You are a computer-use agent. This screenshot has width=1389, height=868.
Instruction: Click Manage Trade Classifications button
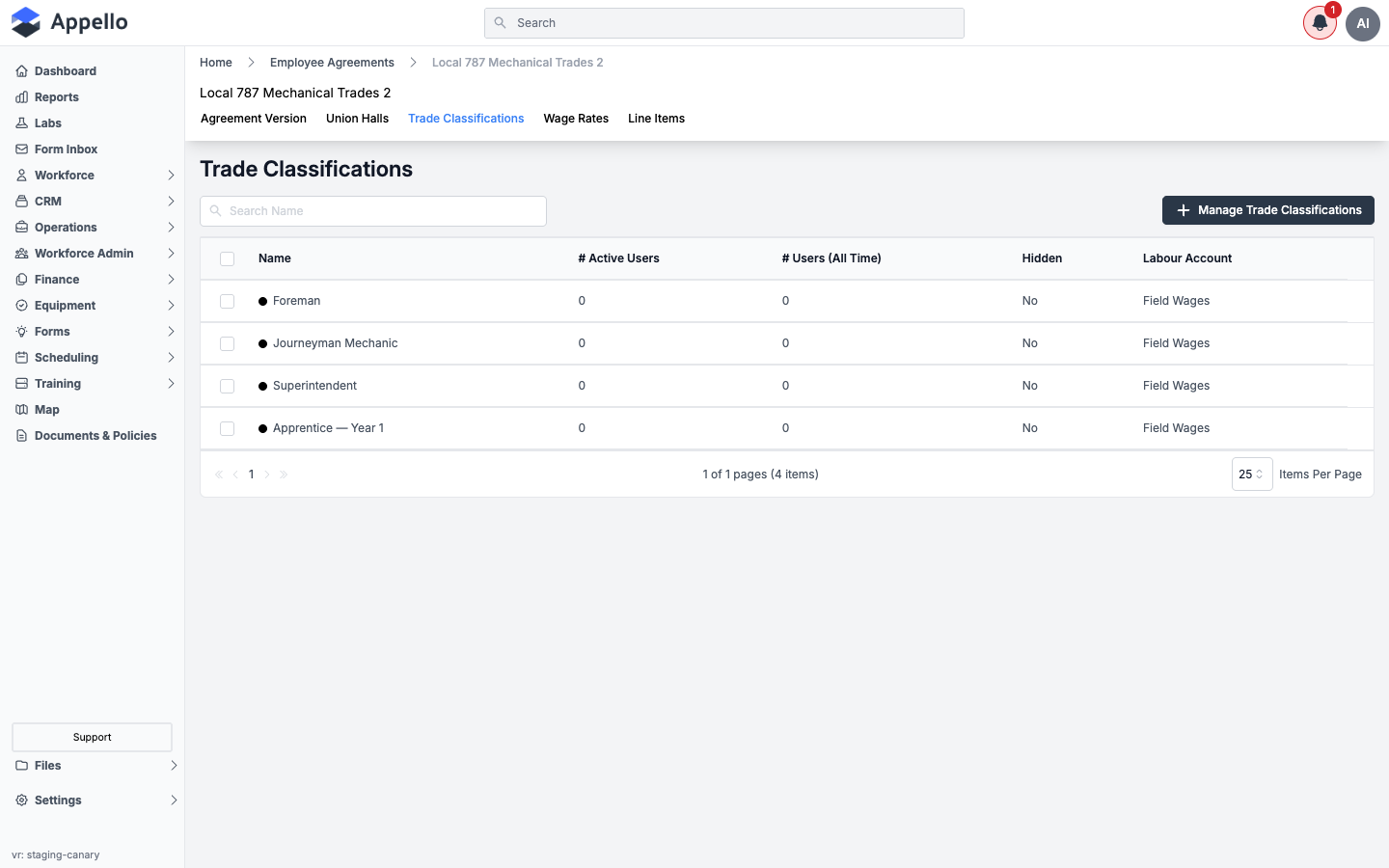coord(1268,210)
